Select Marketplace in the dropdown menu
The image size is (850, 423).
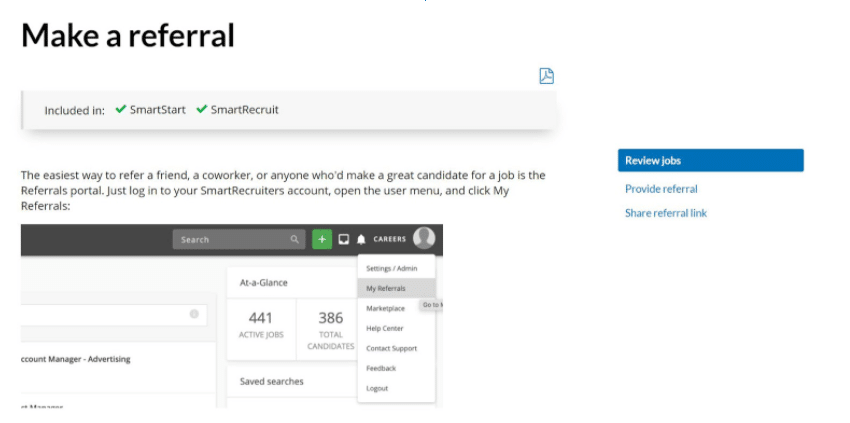(x=385, y=308)
